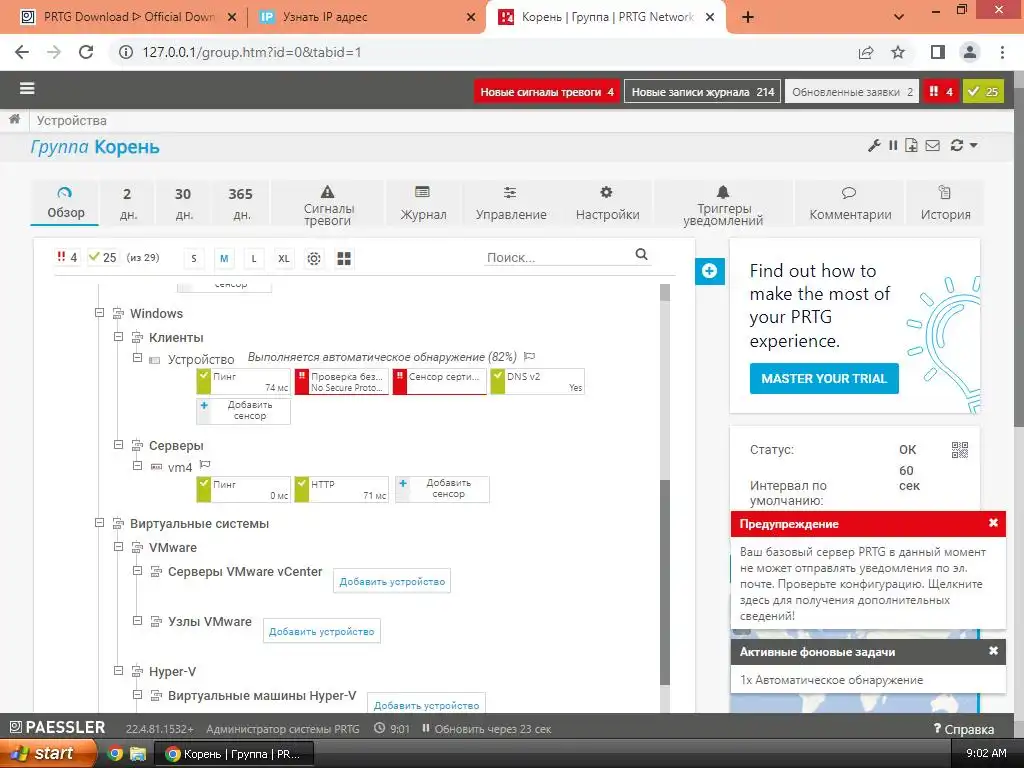This screenshot has width=1024, height=768.
Task: Open the Chrome quick launch icon in taskbar
Action: [x=114, y=754]
